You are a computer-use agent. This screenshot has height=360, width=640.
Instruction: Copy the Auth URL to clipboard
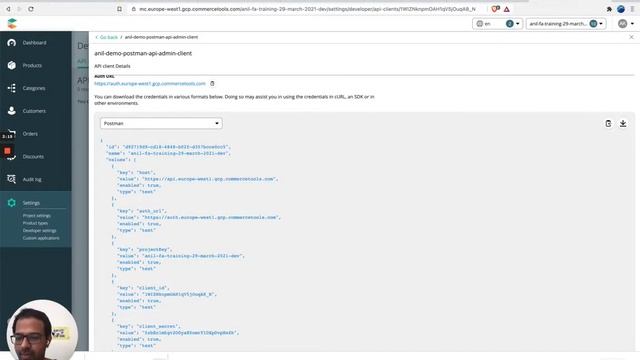pos(212,84)
